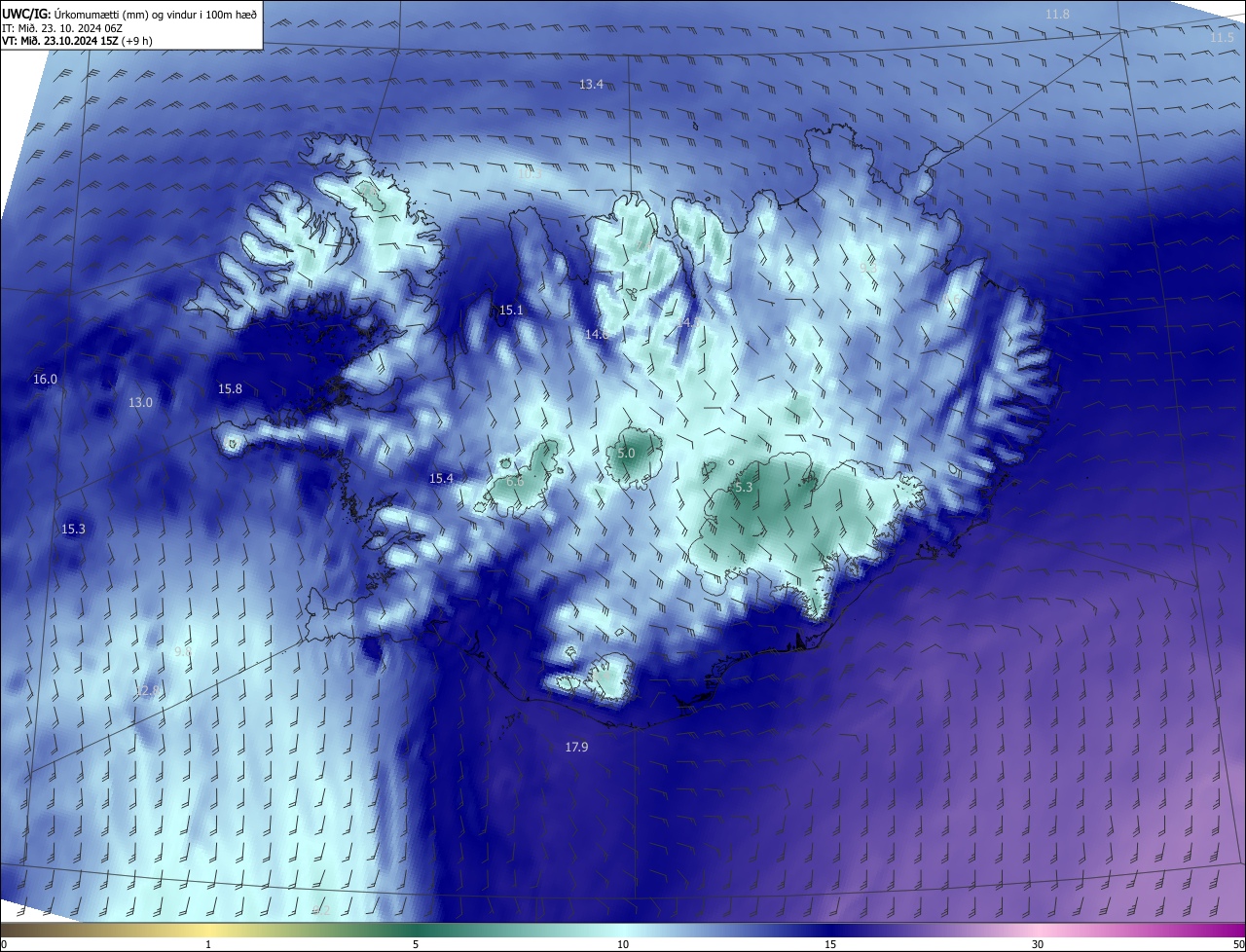
Task: Click the 6.6 value on the glacier
Action: pyautogui.click(x=515, y=482)
